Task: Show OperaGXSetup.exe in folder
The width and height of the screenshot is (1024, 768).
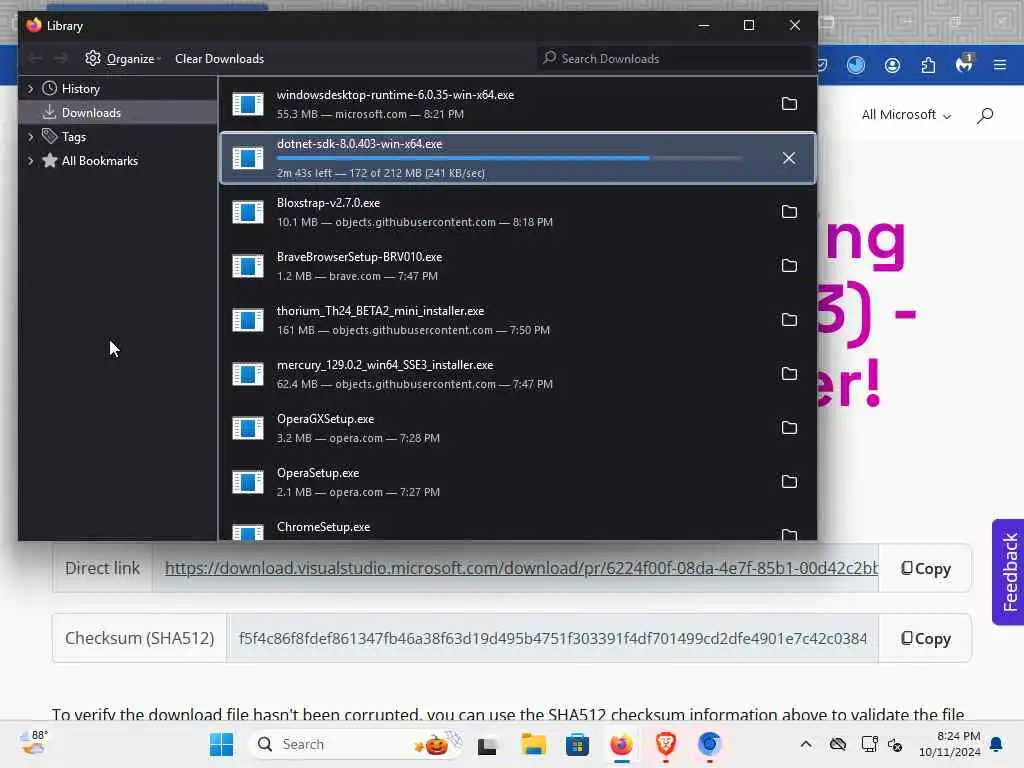Action: tap(789, 428)
